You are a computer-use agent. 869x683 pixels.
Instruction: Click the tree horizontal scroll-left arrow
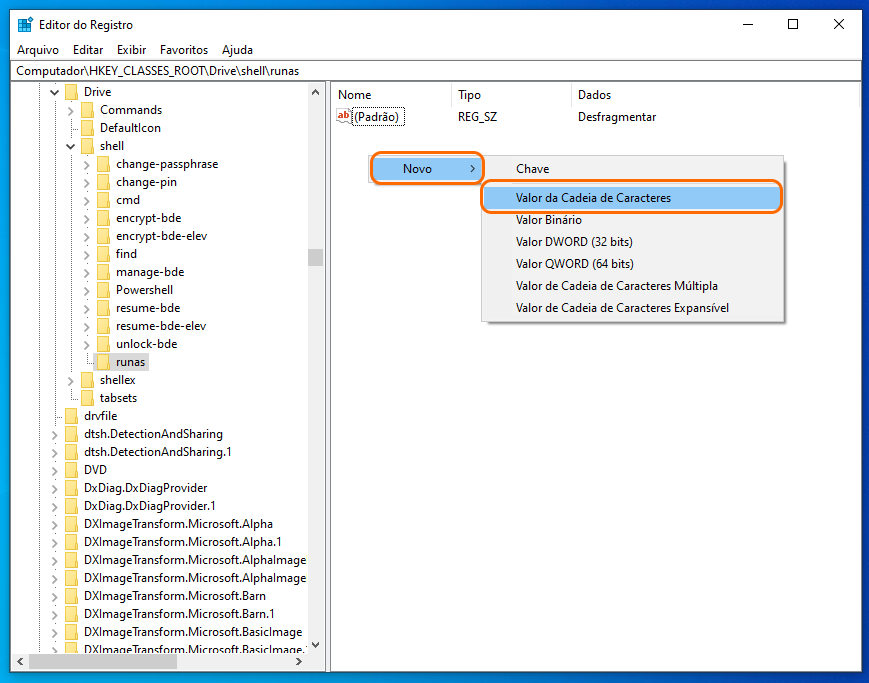click(x=20, y=661)
